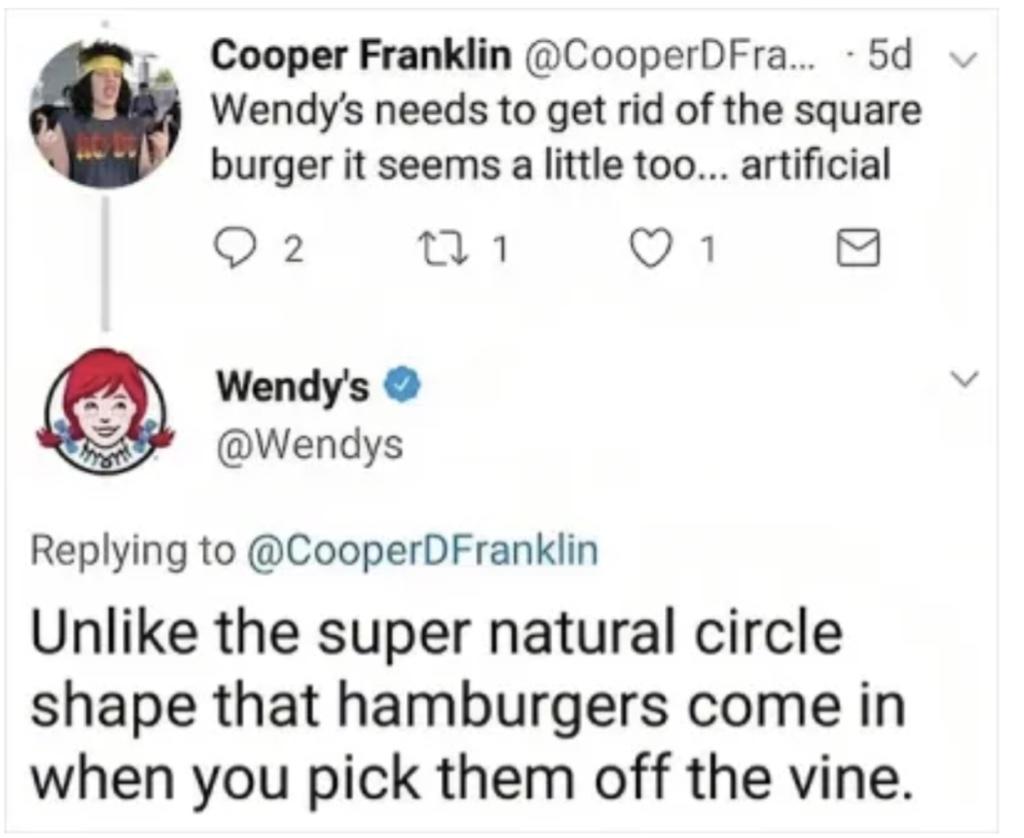The height and width of the screenshot is (838, 1024).
Task: Open the tweet text about square burger
Action: coord(566,138)
